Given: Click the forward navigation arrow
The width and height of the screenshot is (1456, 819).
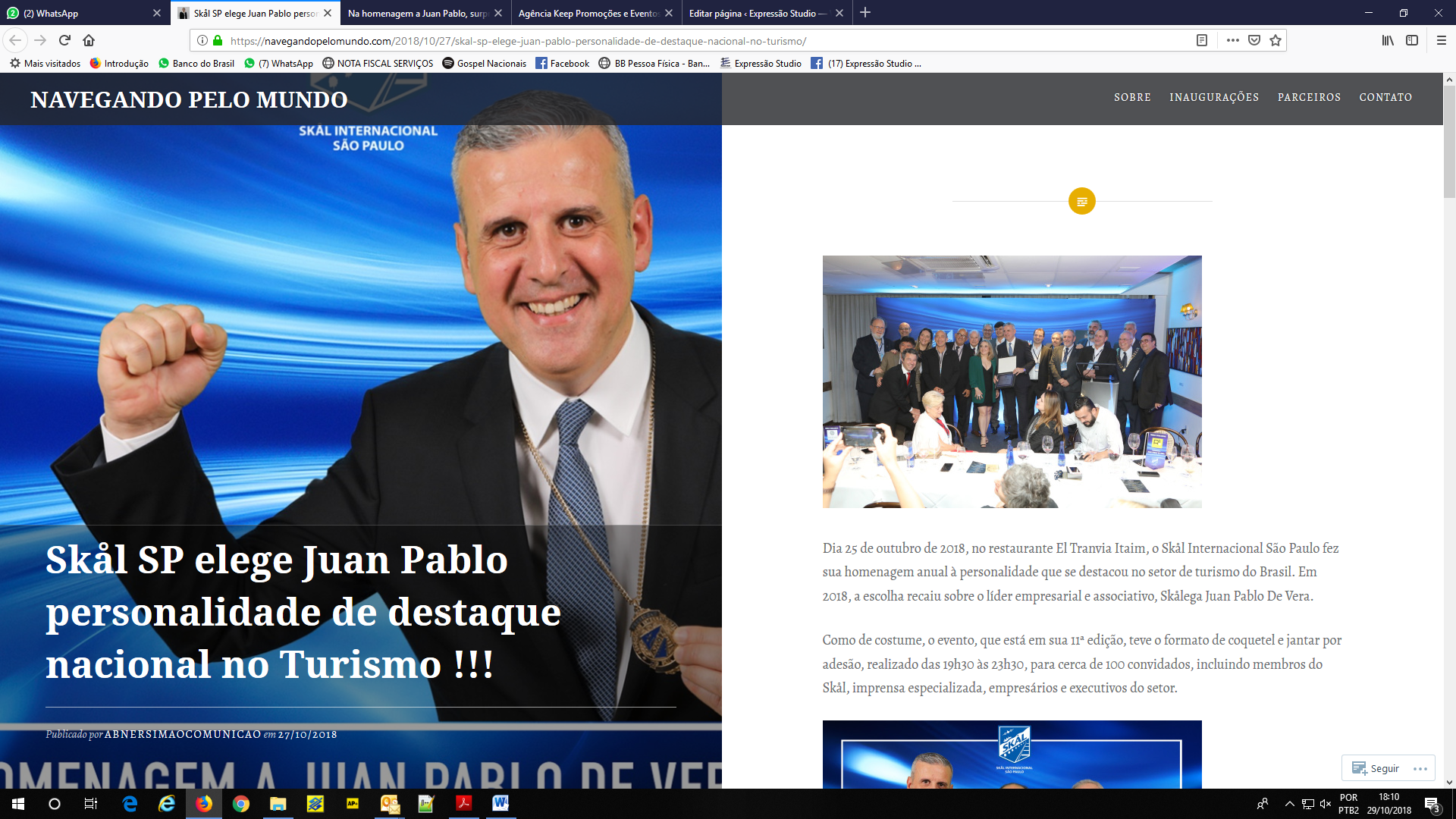Looking at the screenshot, I should 41,40.
